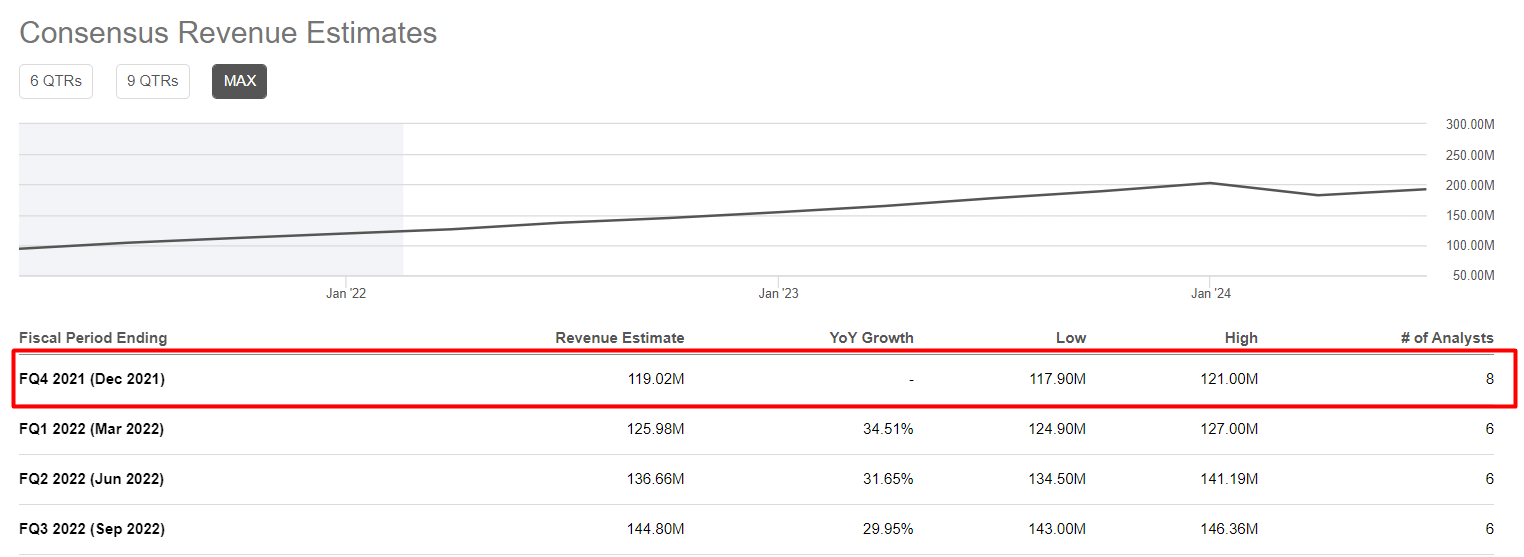This screenshot has height=557, width=1524.
Task: Select the FQ1 2022 (Mar 2022) row label
Action: [92, 429]
